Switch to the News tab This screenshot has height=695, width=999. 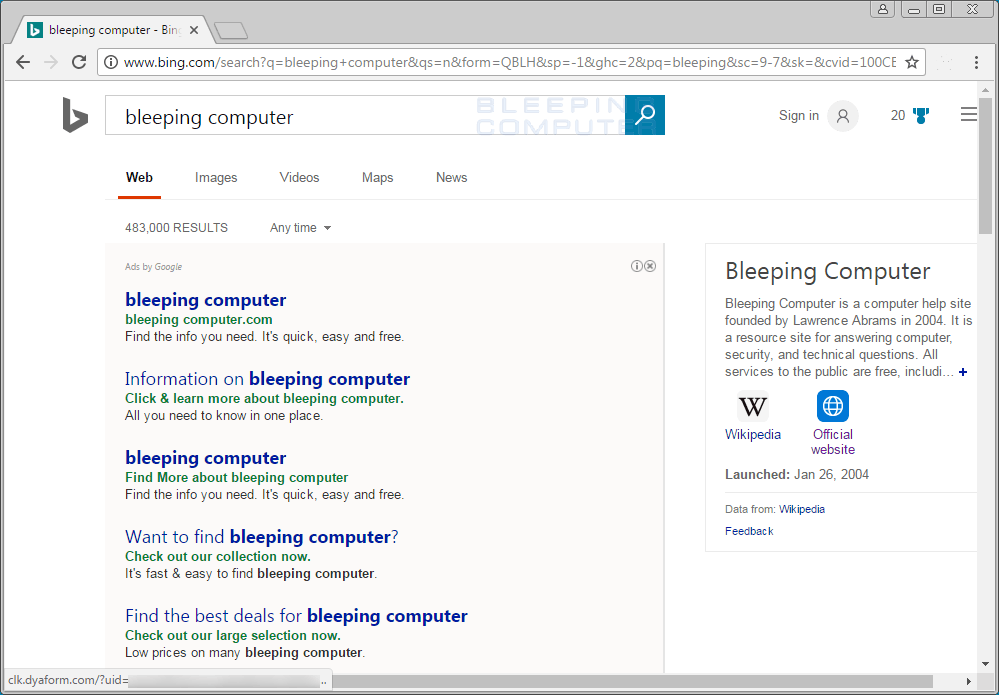pos(452,178)
